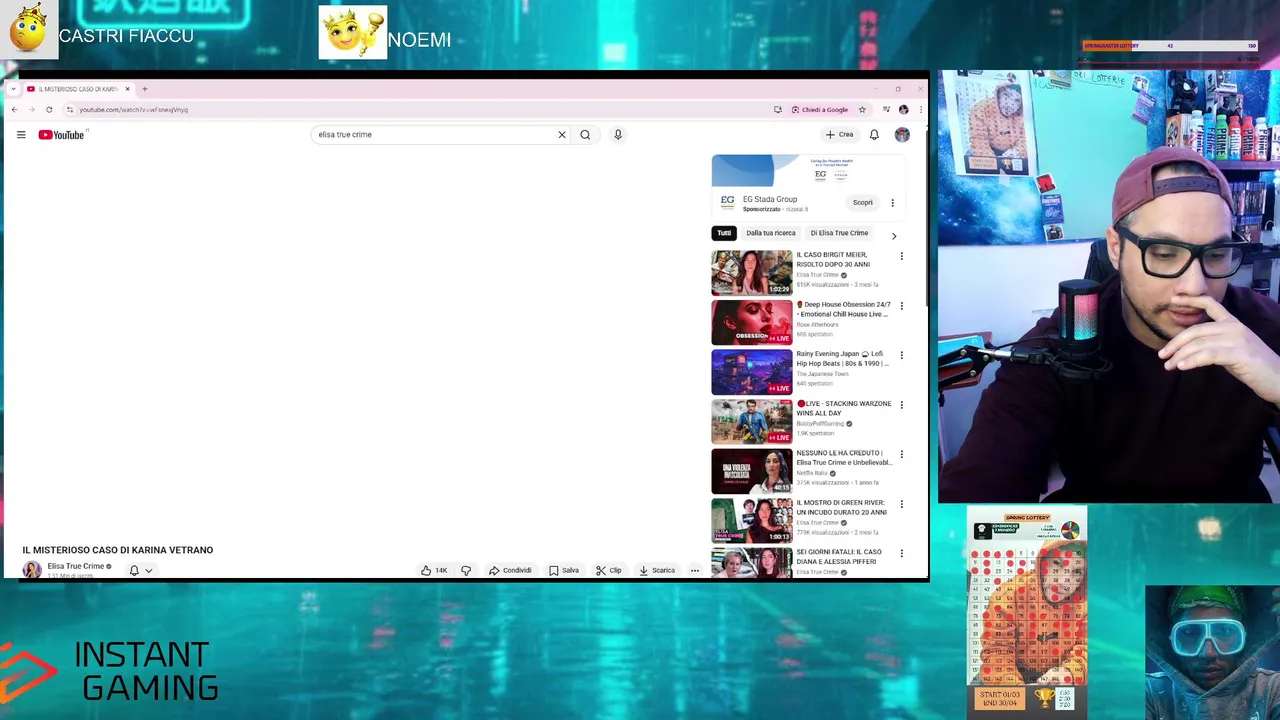Go forward with the browser forward arrow
Viewport: 1280px width, 720px height.
pos(31,110)
